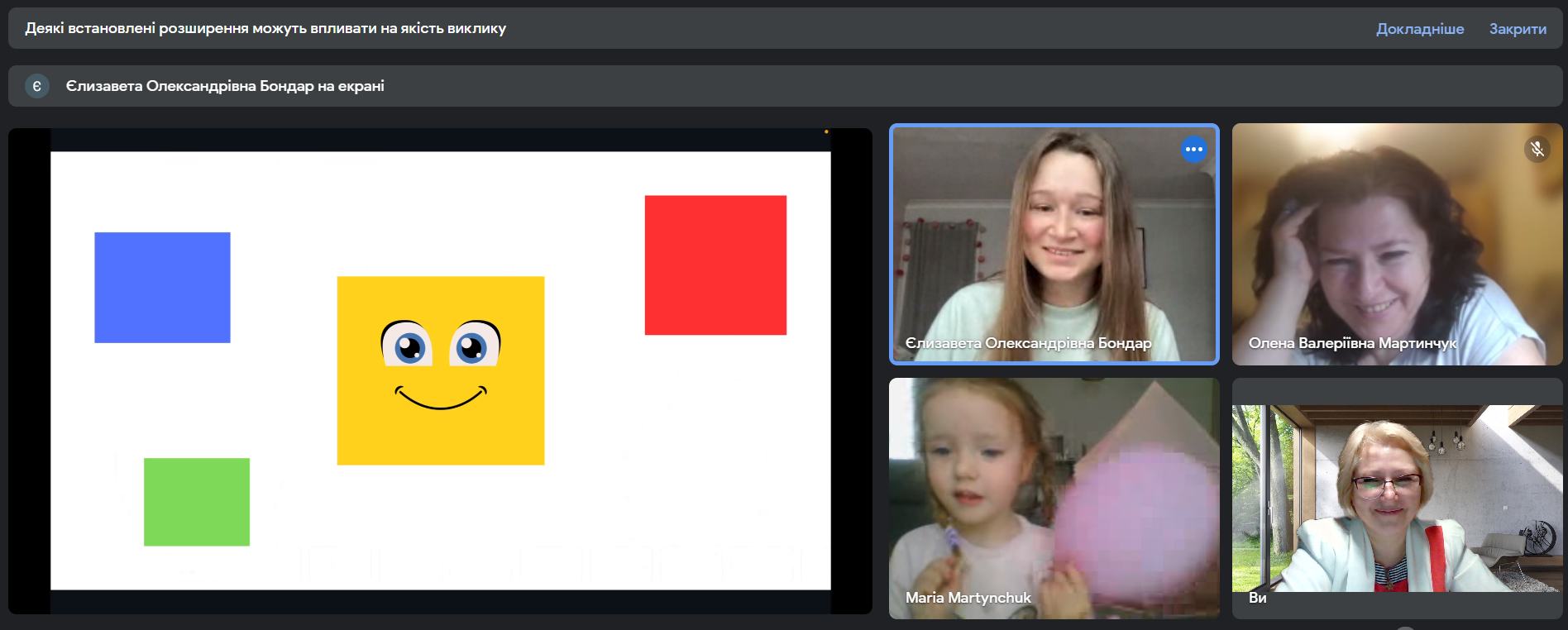Viewport: 1568px width, 630px height.
Task: Click the Олена Валеріївна Мартинчук name label
Action: [1352, 343]
